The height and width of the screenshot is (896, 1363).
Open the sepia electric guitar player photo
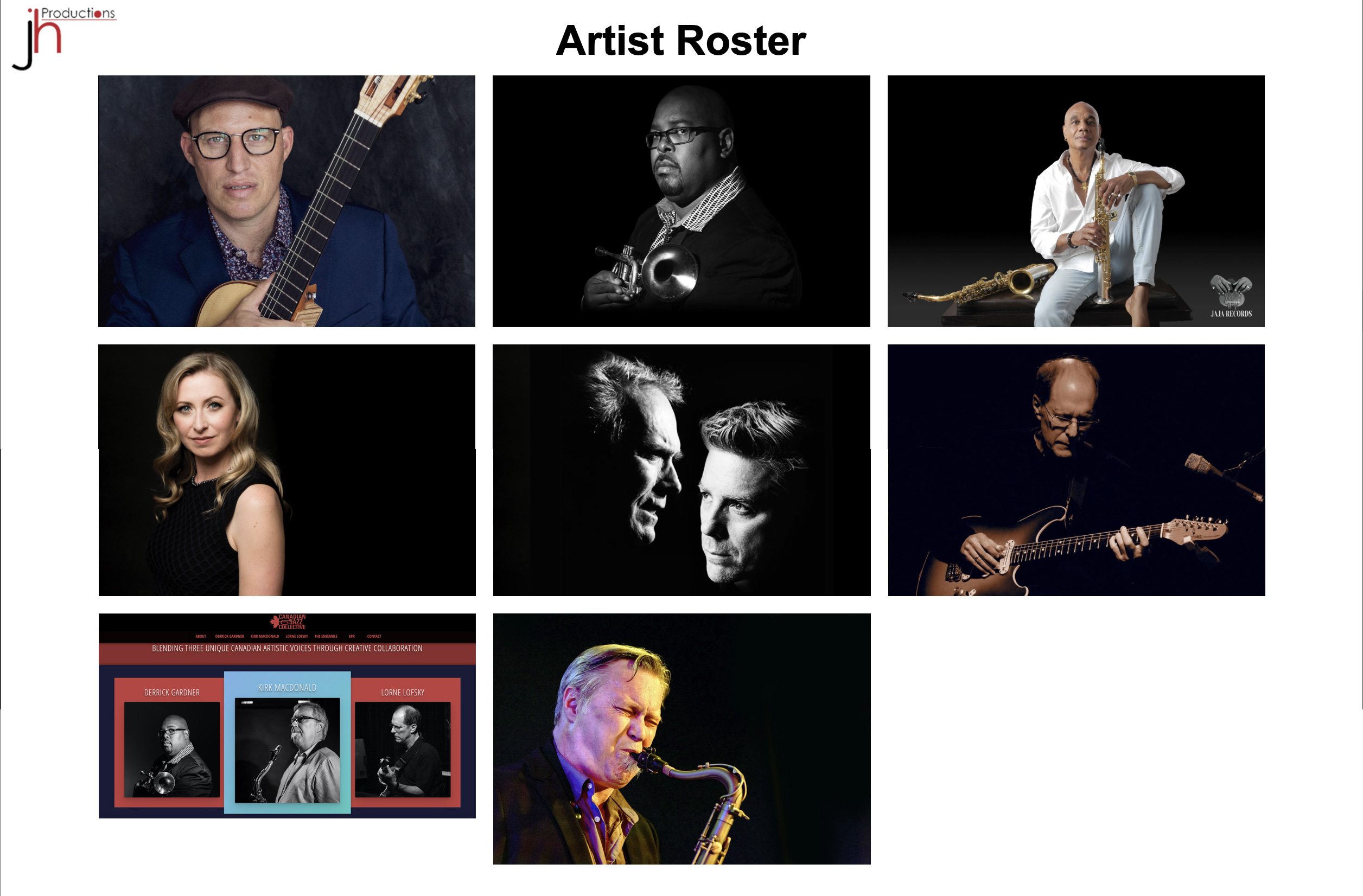pos(1076,470)
